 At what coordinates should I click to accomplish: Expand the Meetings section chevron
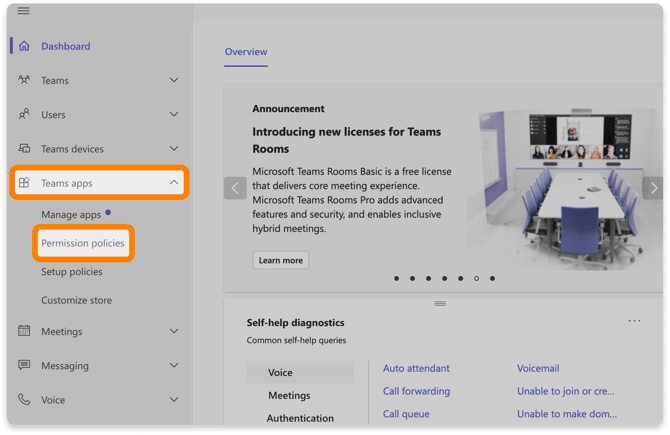tap(174, 331)
